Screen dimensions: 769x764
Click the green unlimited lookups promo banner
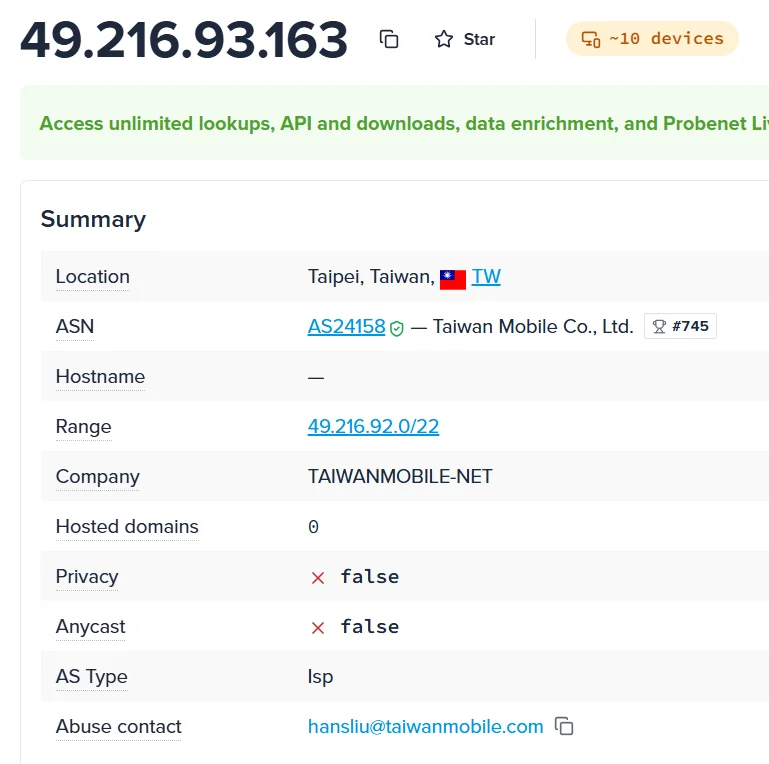pos(394,123)
